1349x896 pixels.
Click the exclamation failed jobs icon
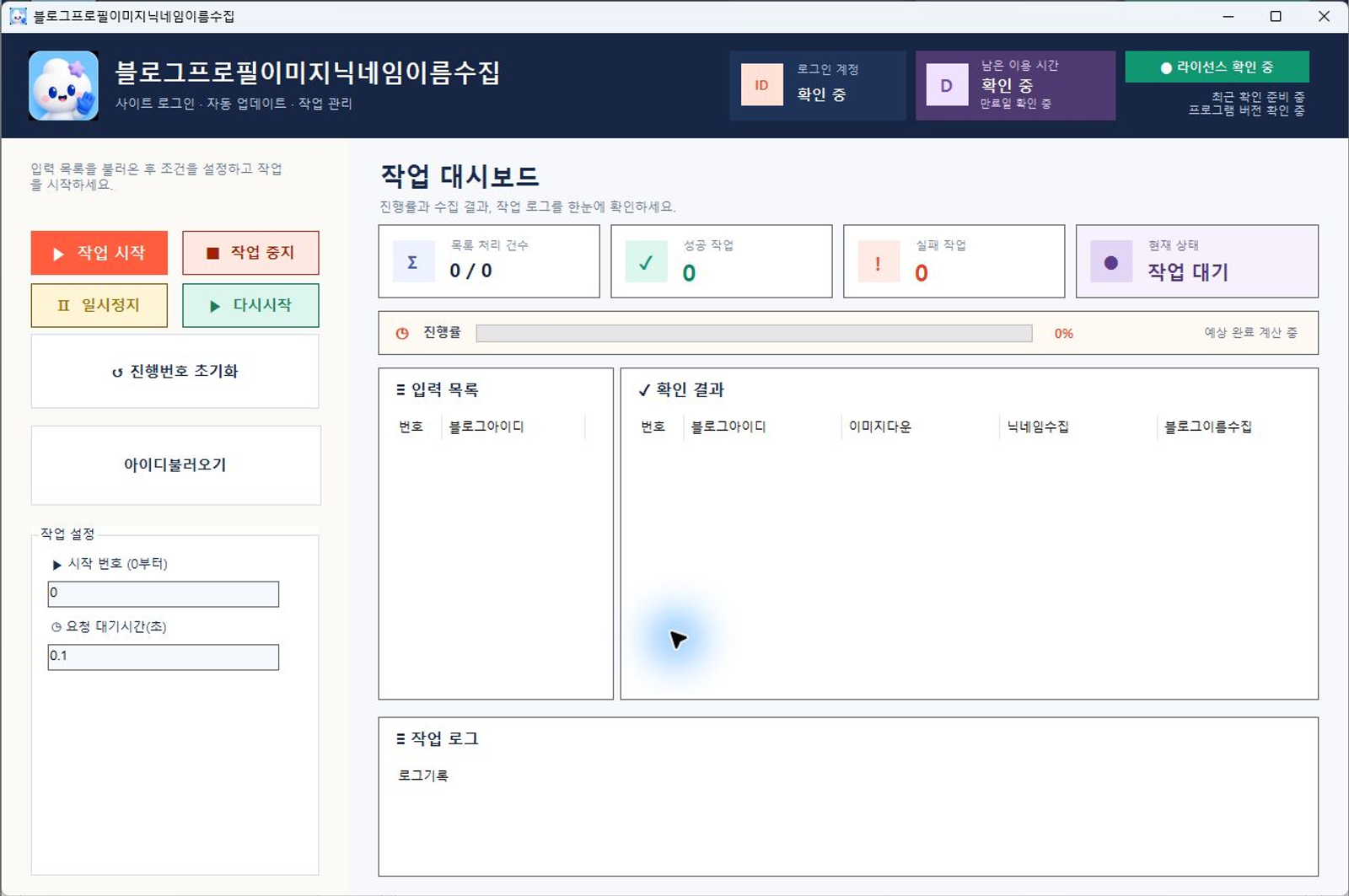[879, 261]
